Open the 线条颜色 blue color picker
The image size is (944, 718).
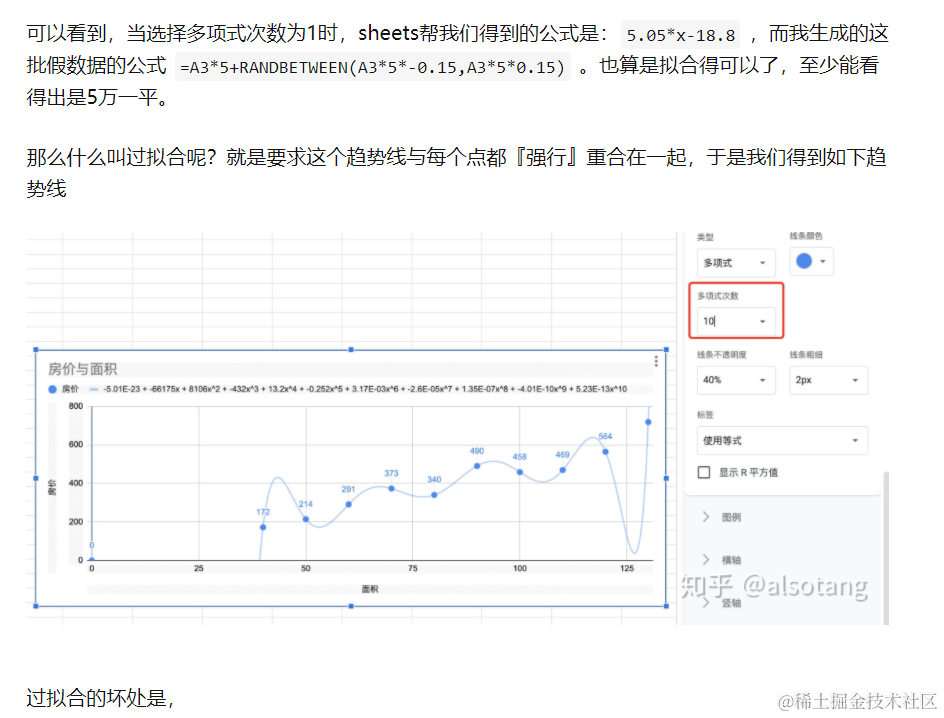811,261
